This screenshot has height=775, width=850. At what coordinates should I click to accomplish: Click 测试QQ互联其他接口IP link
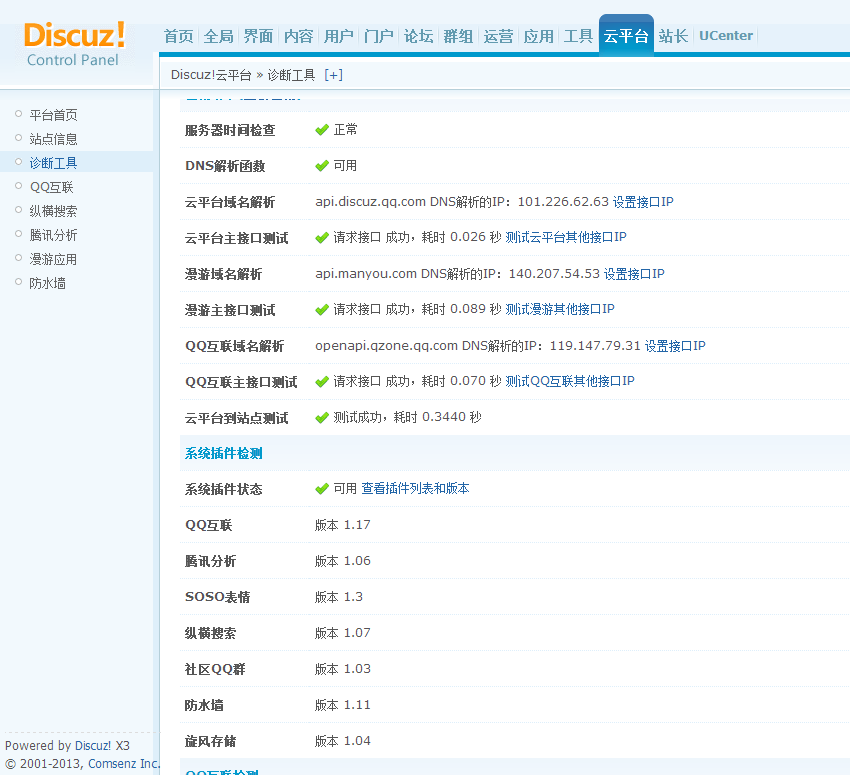tap(570, 382)
